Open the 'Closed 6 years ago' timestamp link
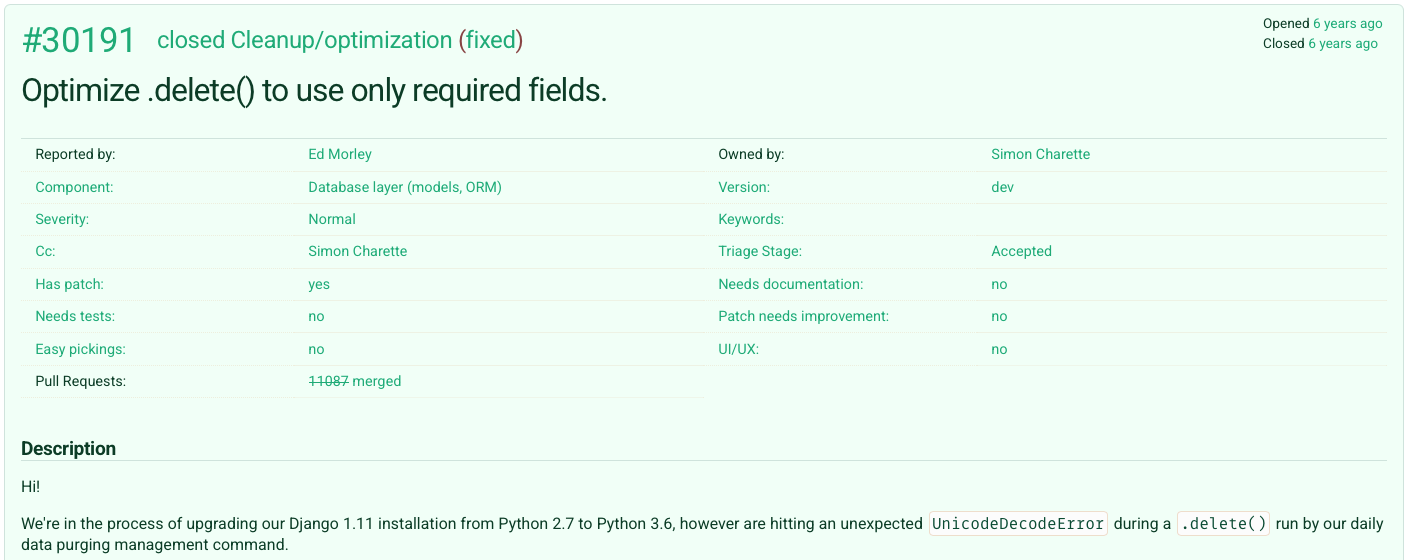 [x=1342, y=43]
